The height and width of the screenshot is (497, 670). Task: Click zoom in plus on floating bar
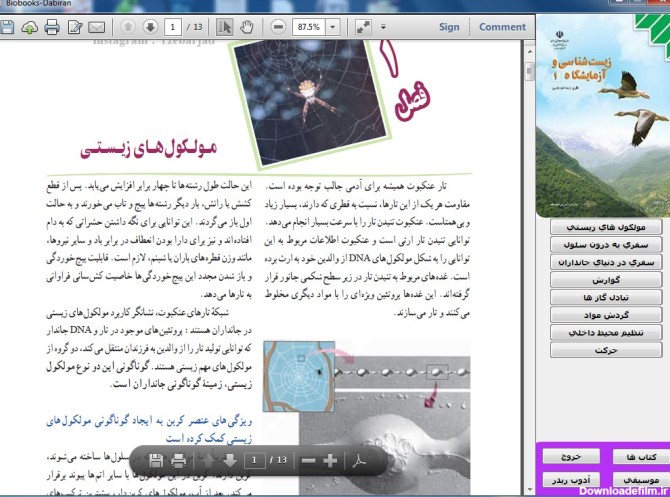click(330, 461)
